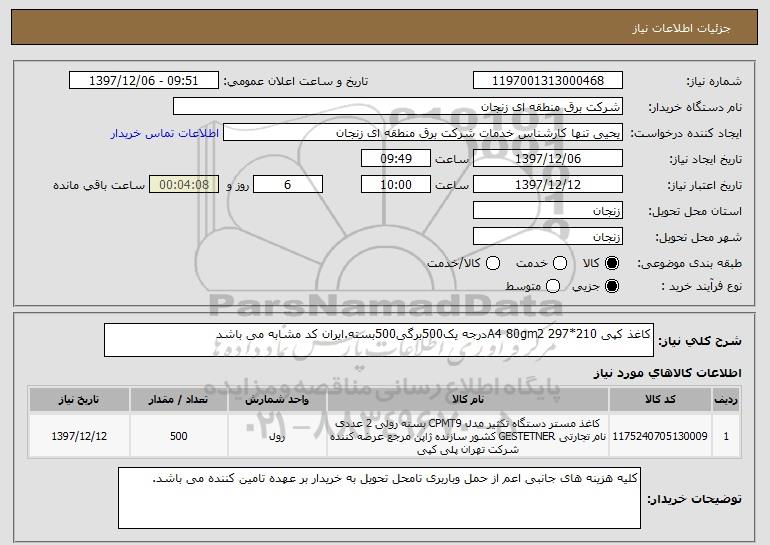Click buyer organization name field شرکت برق منطقه ای زنجان

click(398, 107)
